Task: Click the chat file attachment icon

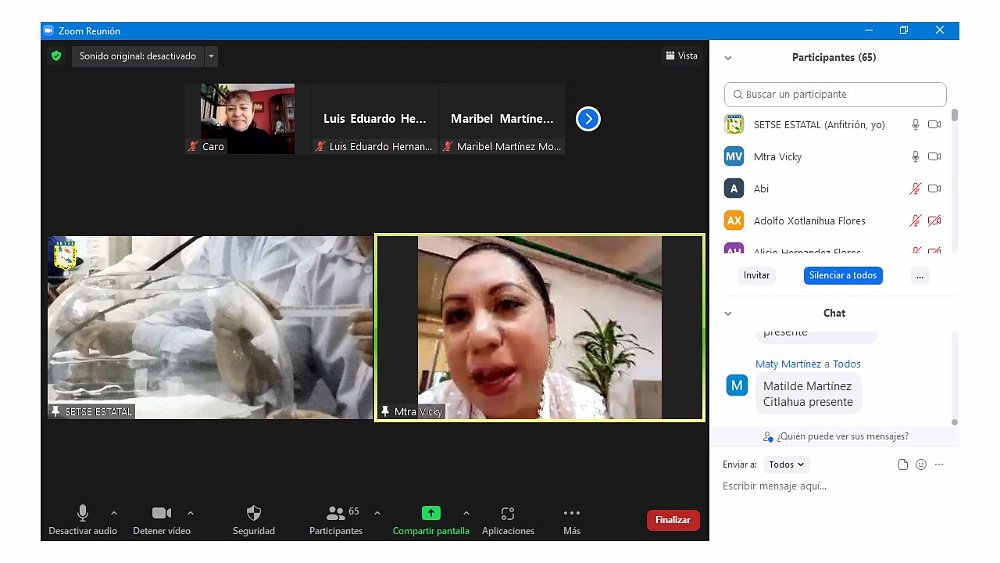Action: tap(903, 465)
